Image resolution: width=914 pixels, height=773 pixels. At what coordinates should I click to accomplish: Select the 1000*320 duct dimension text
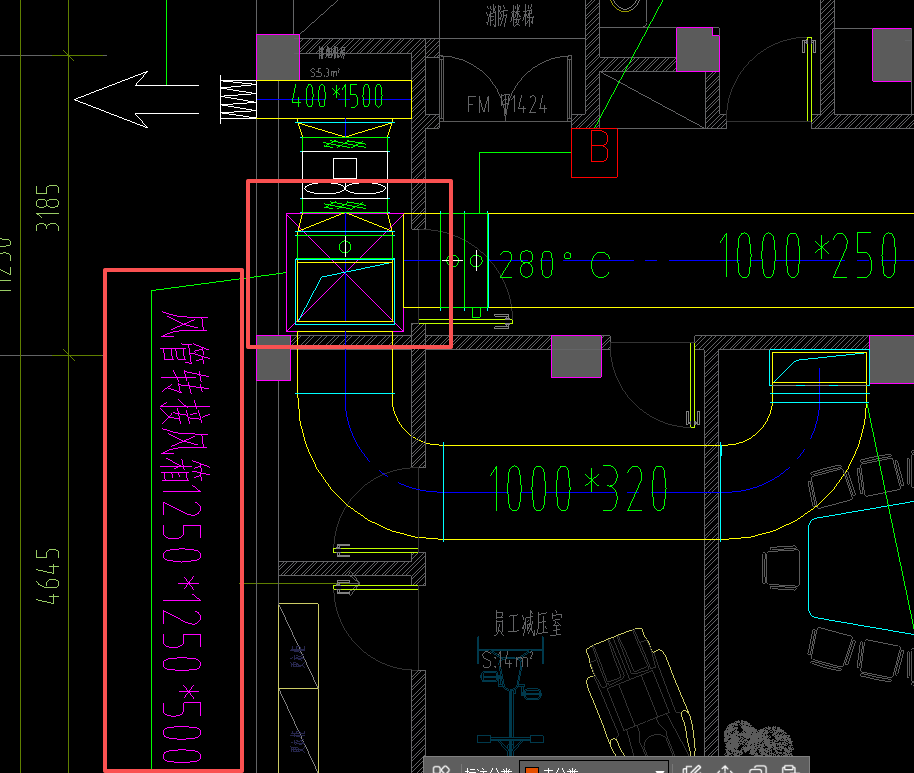click(578, 489)
